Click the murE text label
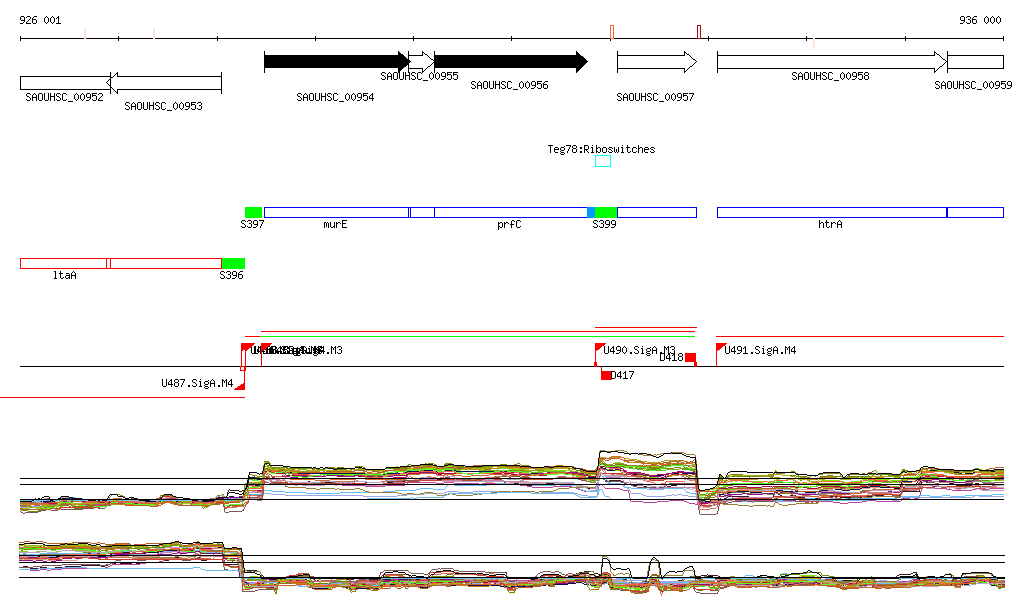This screenshot has width=1024, height=611. [x=335, y=225]
